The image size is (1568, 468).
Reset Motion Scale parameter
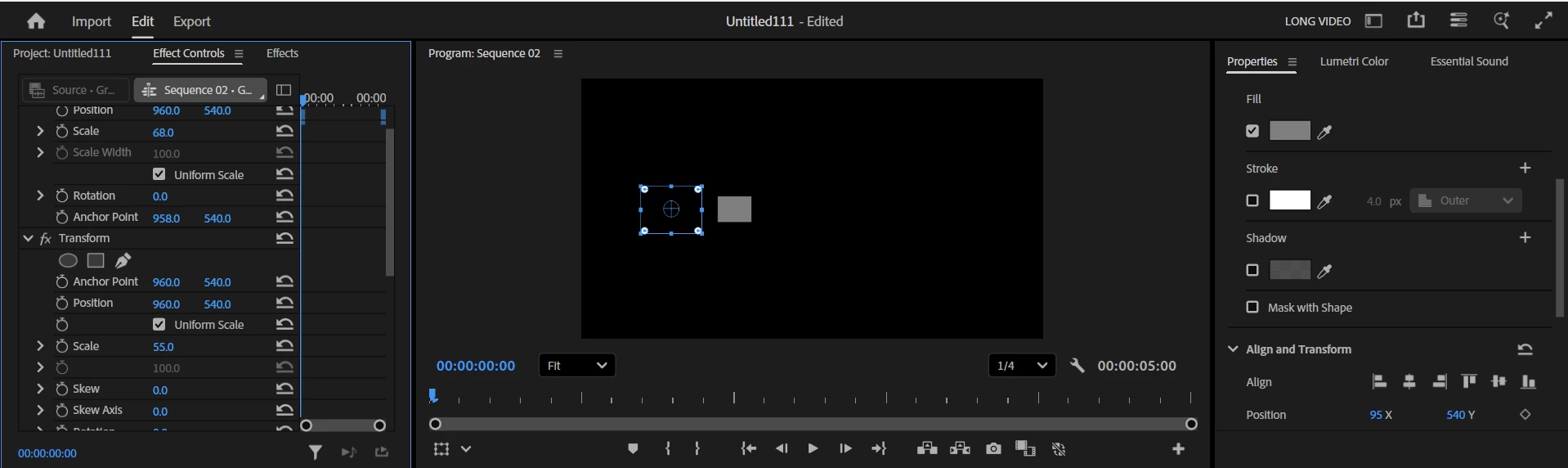click(284, 131)
